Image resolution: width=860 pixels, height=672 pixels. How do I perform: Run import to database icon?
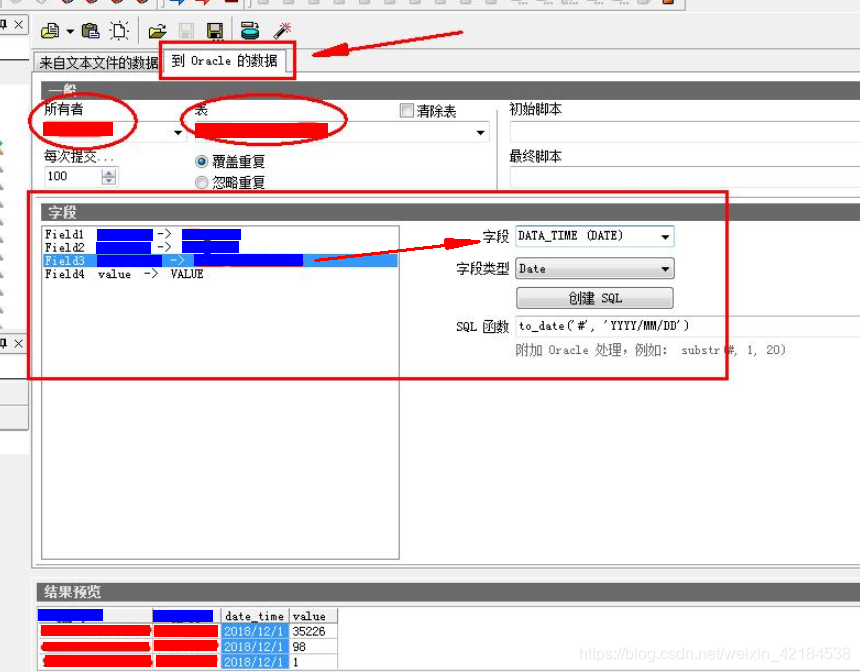pos(250,31)
